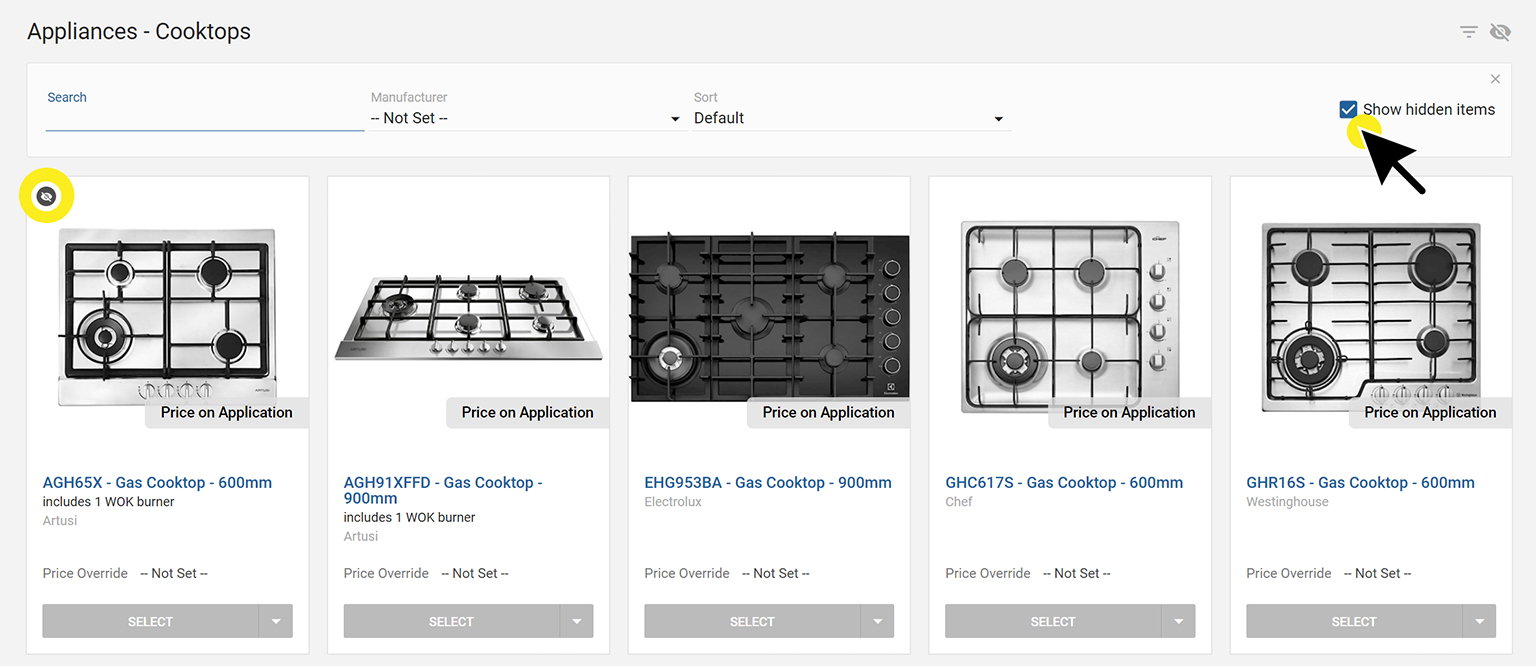Viewport: 1536px width, 667px height.
Task: Click the GHR16S Westinghouse cooktop image
Action: pyautogui.click(x=1371, y=316)
